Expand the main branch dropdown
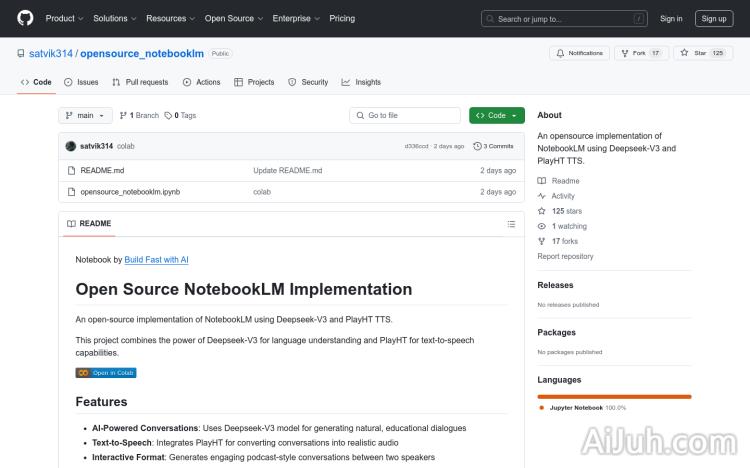The image size is (750, 468). (85, 116)
